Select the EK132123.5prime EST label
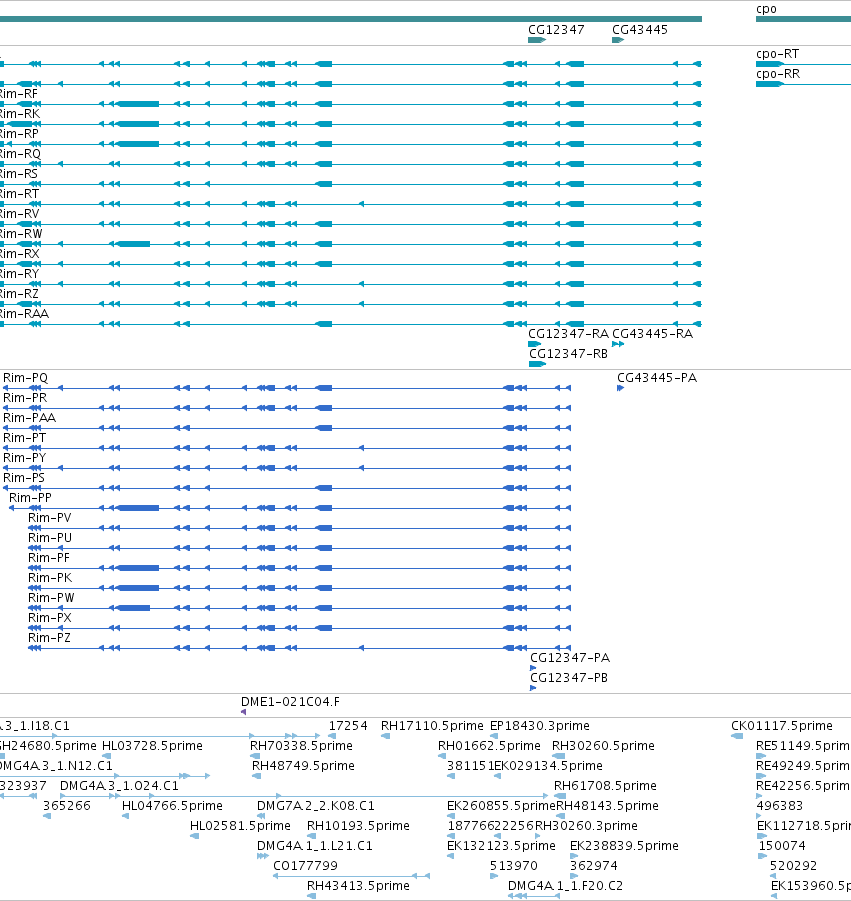The image size is (851, 901). click(x=501, y=846)
